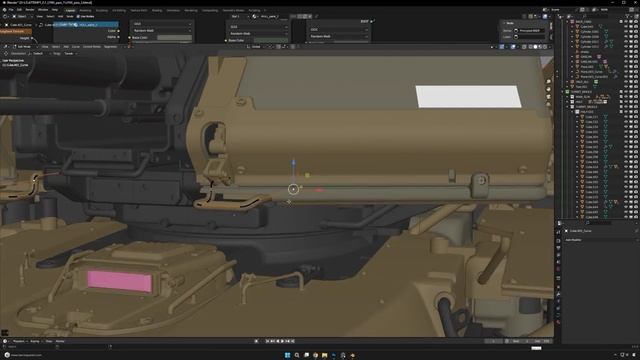Toggle perspective/orthographic view icon
This screenshot has height=360, width=640.
(549, 104)
